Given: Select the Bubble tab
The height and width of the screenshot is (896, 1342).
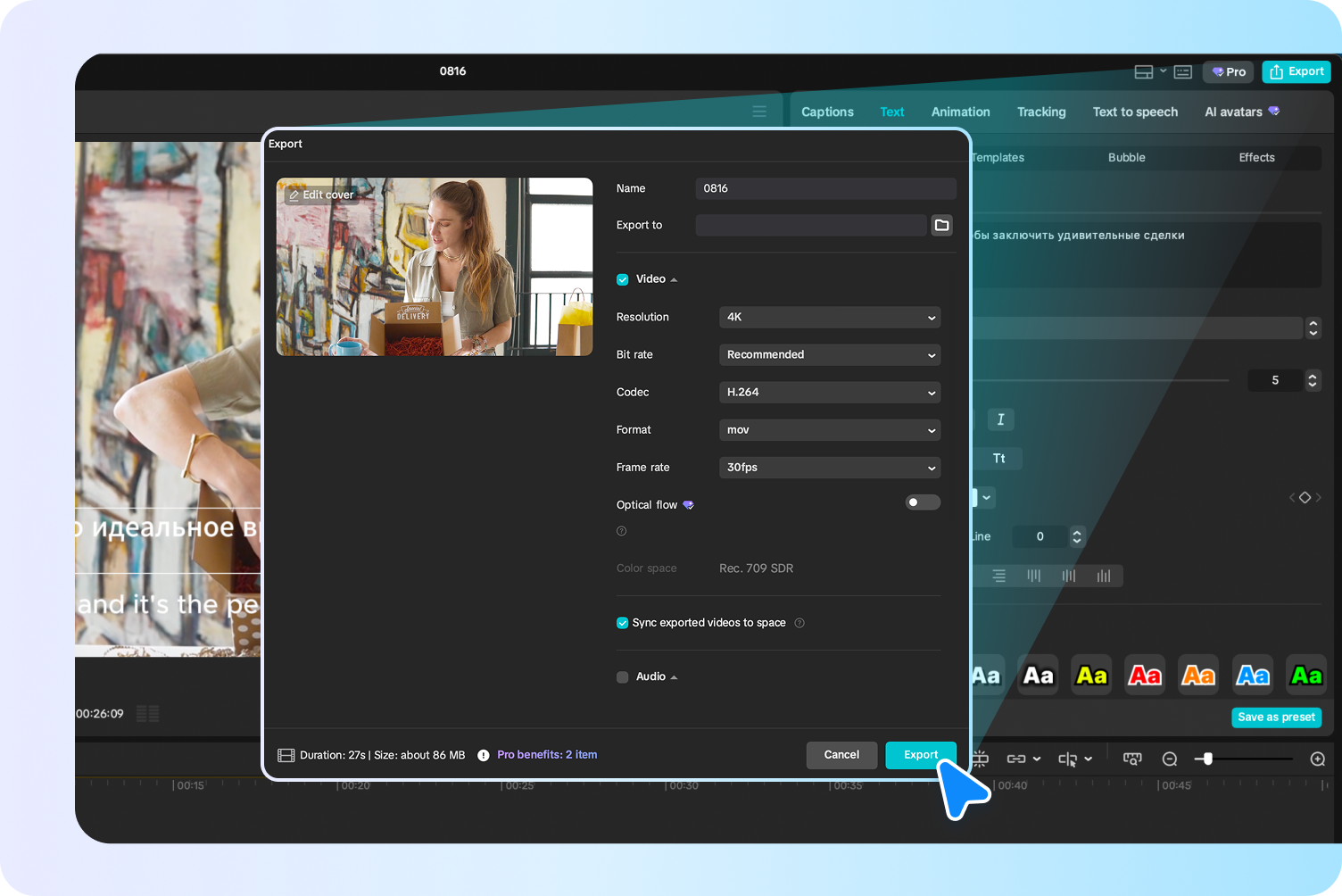Looking at the screenshot, I should [1126, 157].
